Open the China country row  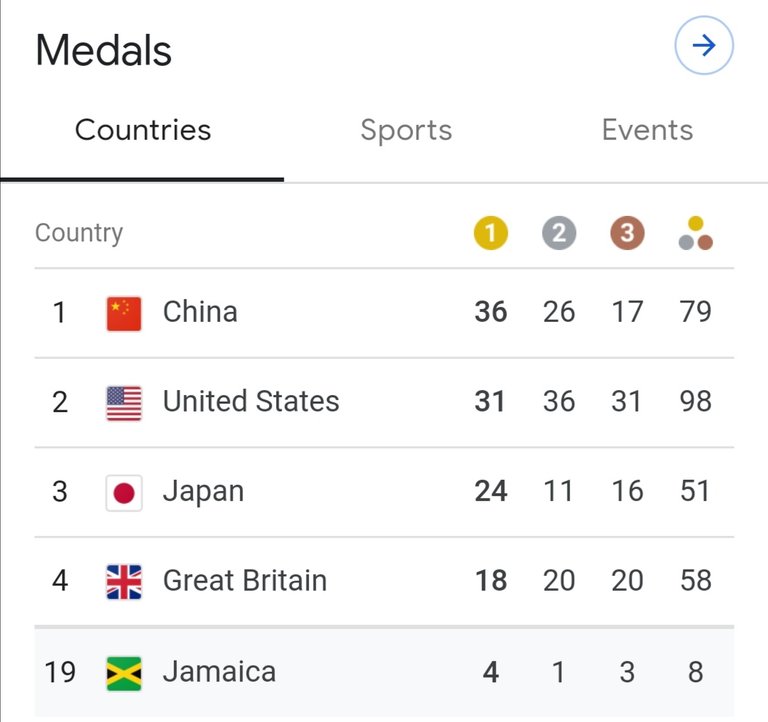(x=384, y=313)
